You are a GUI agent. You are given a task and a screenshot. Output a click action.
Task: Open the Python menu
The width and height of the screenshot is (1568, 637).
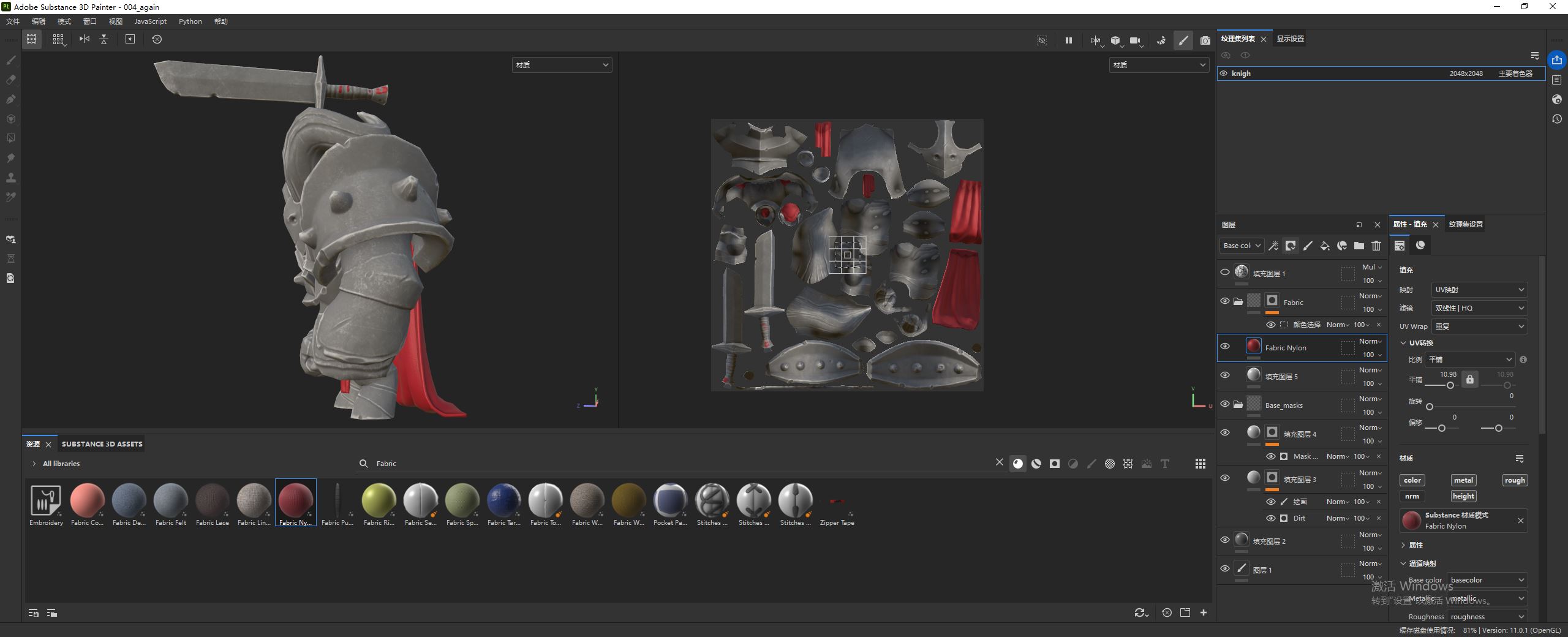190,21
